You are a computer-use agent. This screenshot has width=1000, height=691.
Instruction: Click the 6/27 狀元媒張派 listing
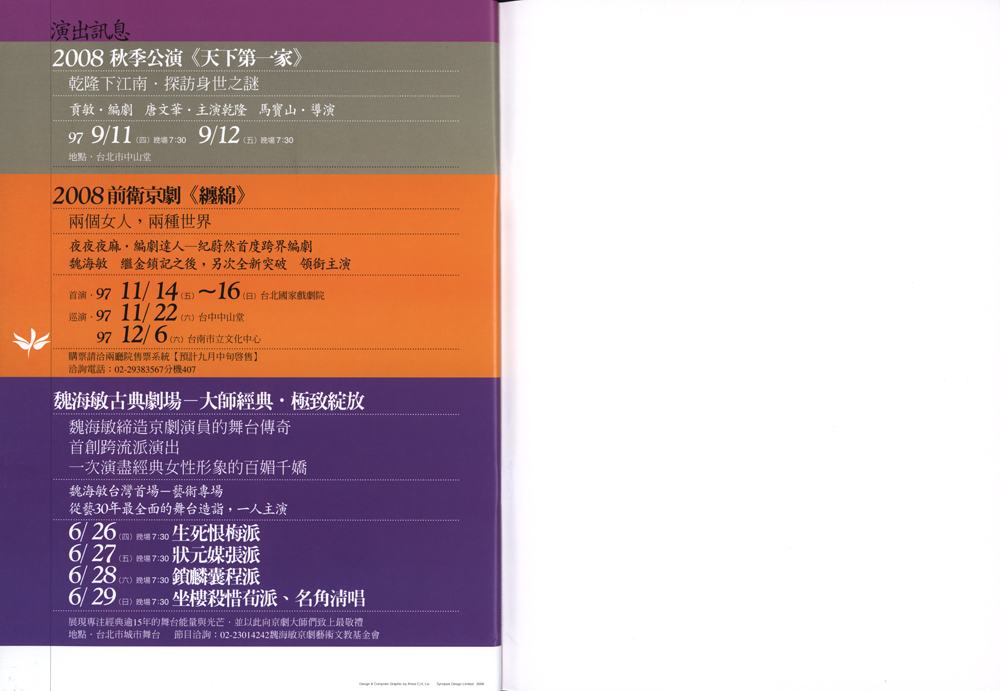[164, 554]
